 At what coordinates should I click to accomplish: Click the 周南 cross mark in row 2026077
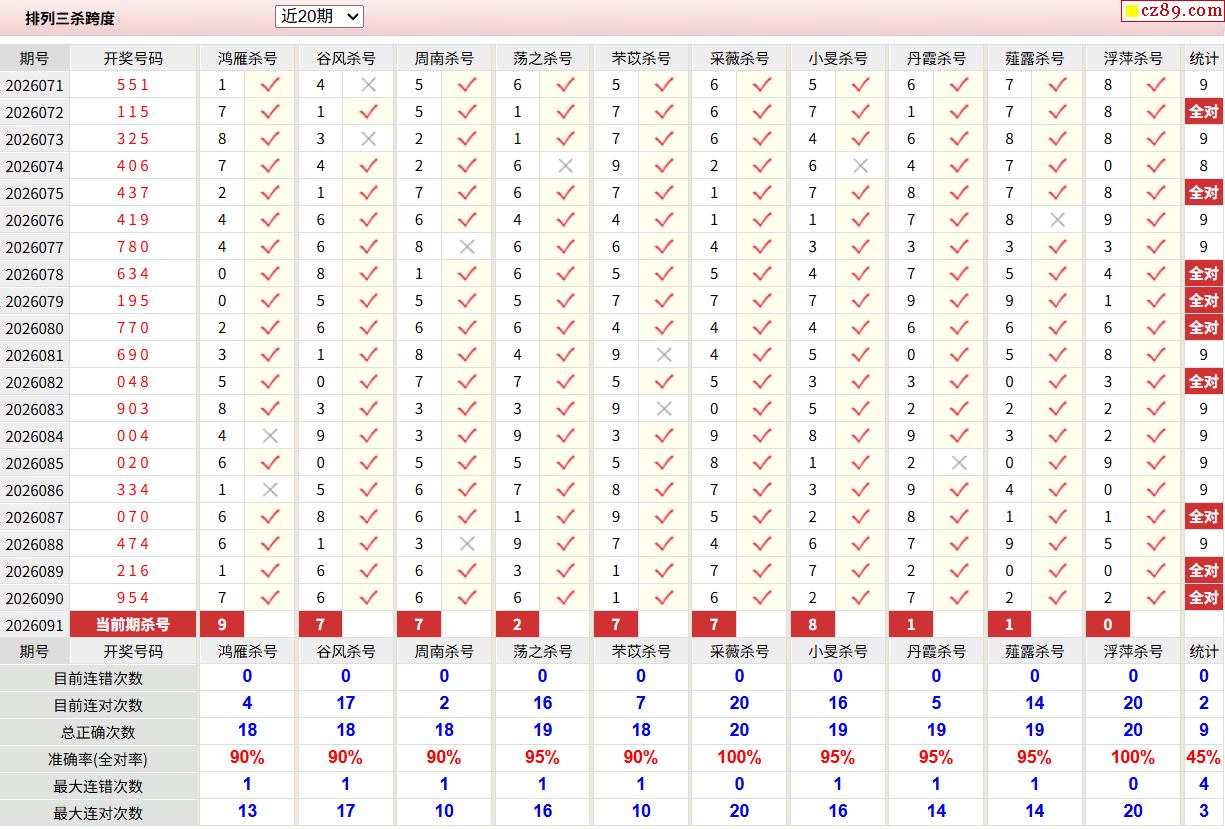466,247
